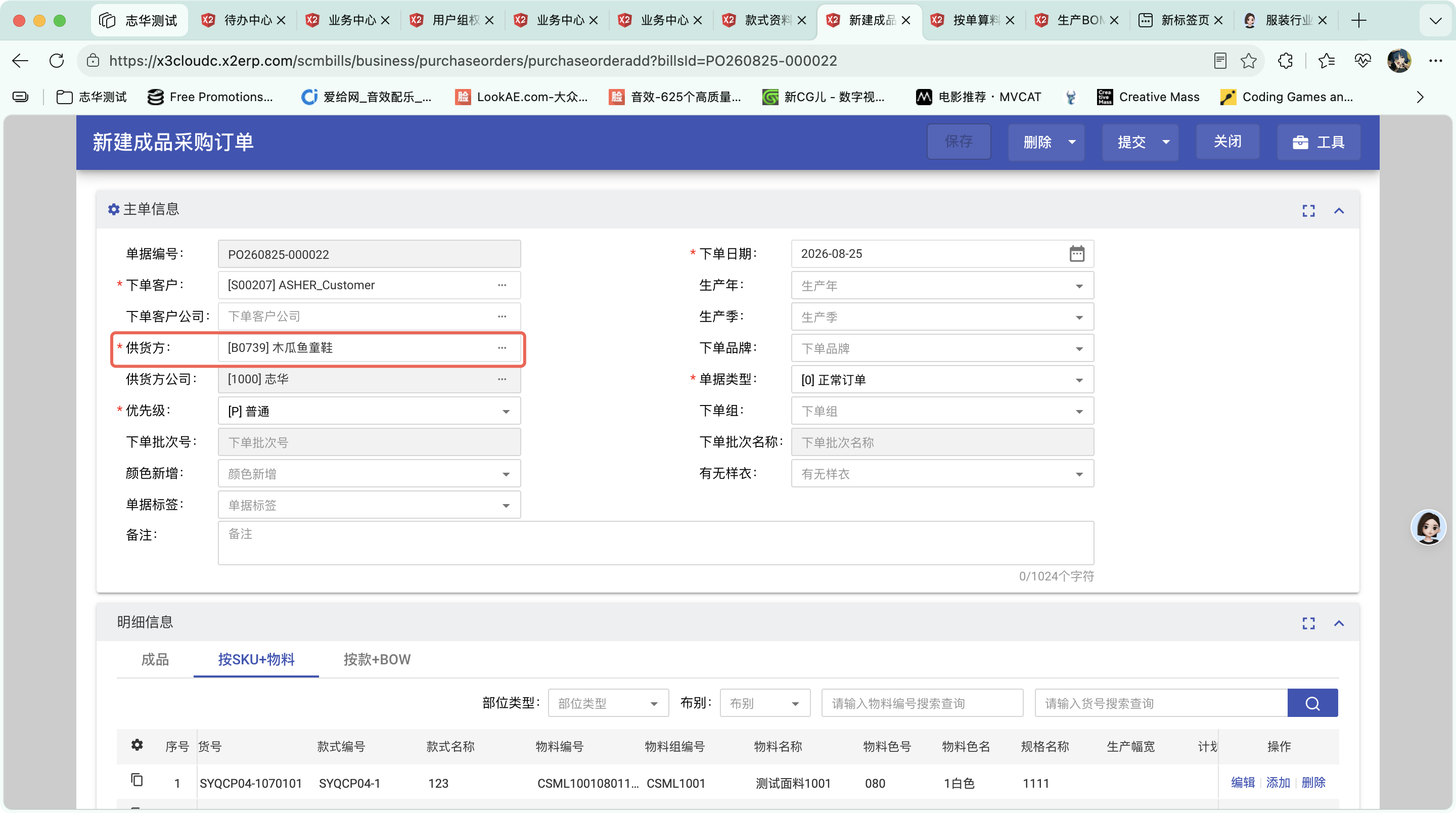Focus the 请输入货号搜索查询 field

click(x=1161, y=703)
